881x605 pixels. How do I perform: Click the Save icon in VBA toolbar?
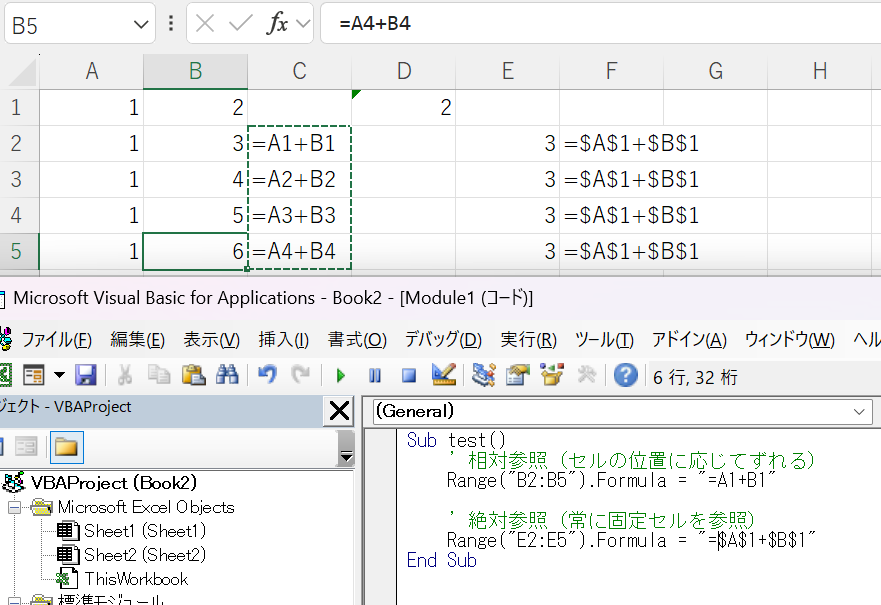pos(86,375)
